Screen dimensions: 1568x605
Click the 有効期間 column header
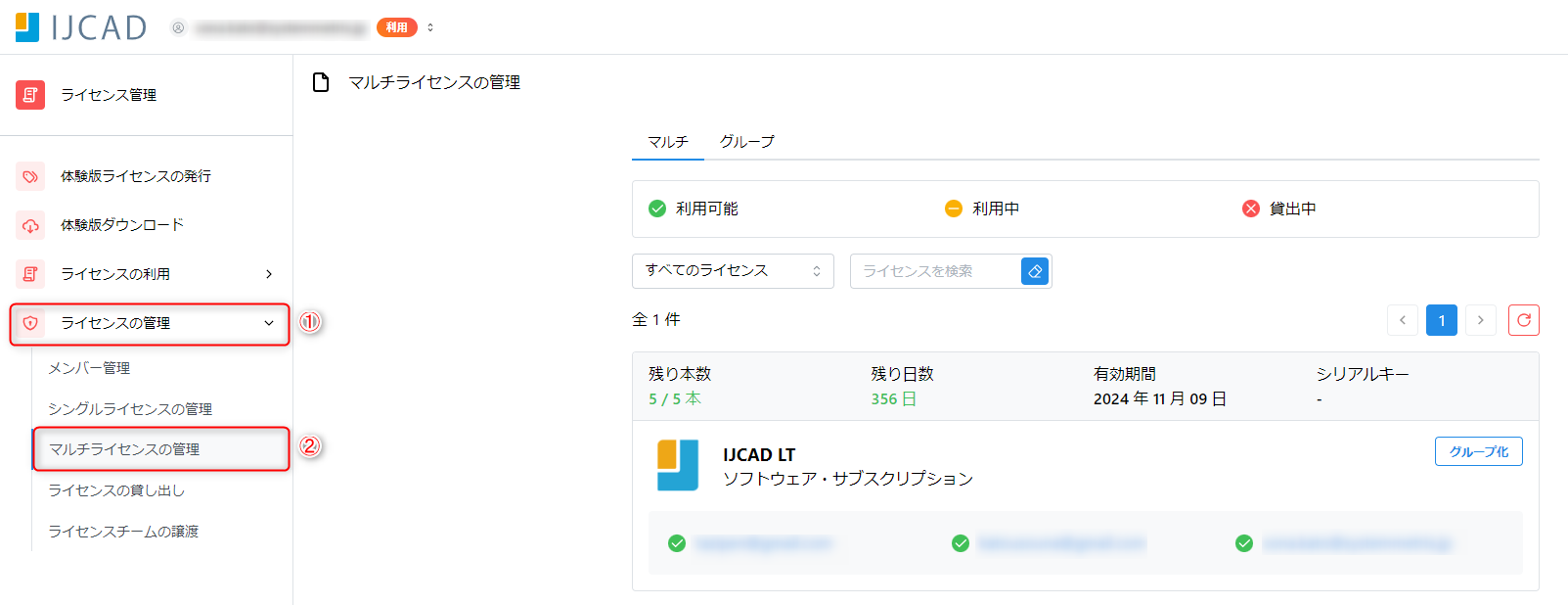[1125, 374]
